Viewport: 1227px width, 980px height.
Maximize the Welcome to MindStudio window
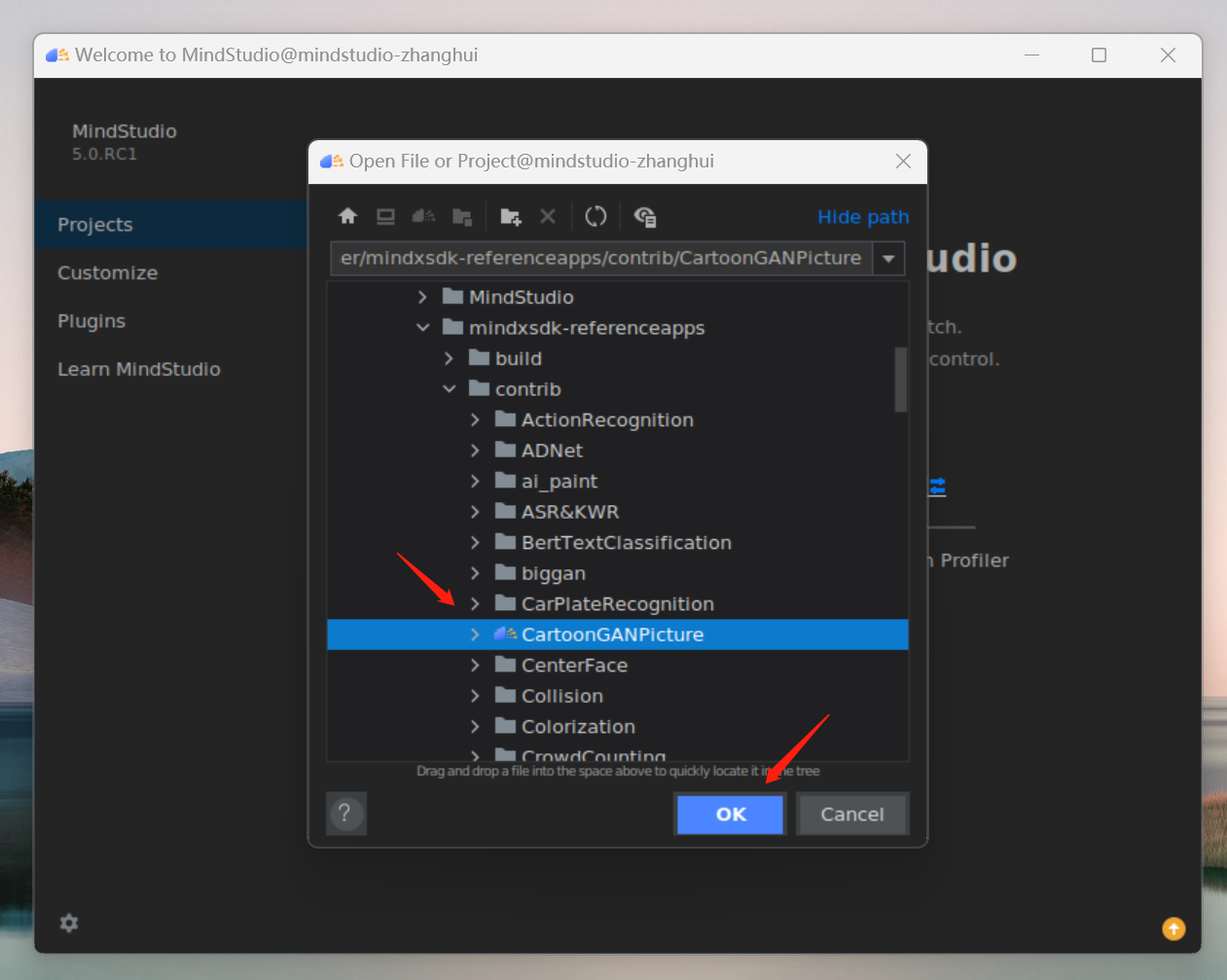click(x=1099, y=55)
